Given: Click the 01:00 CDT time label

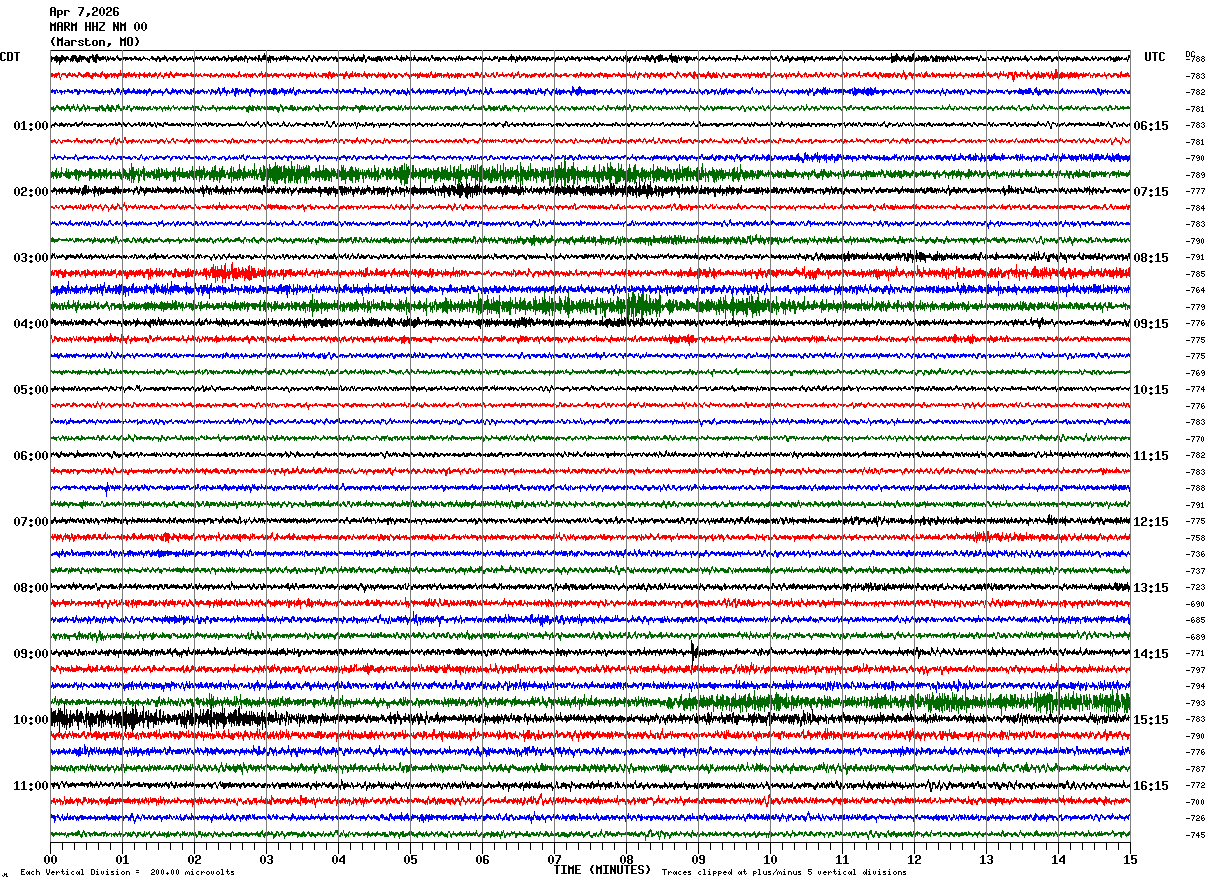Looking at the screenshot, I should [31, 126].
